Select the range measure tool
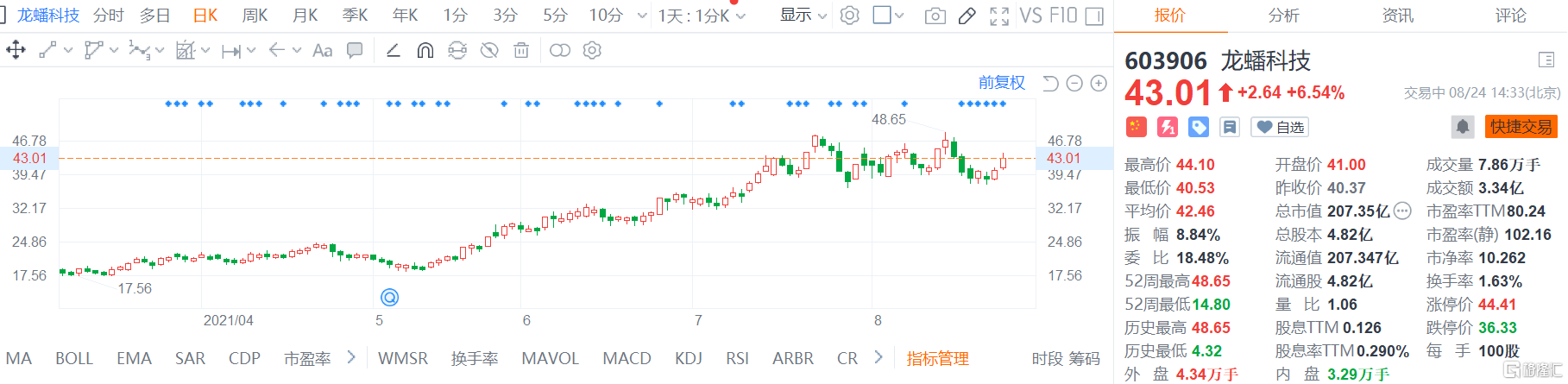 [x=230, y=51]
